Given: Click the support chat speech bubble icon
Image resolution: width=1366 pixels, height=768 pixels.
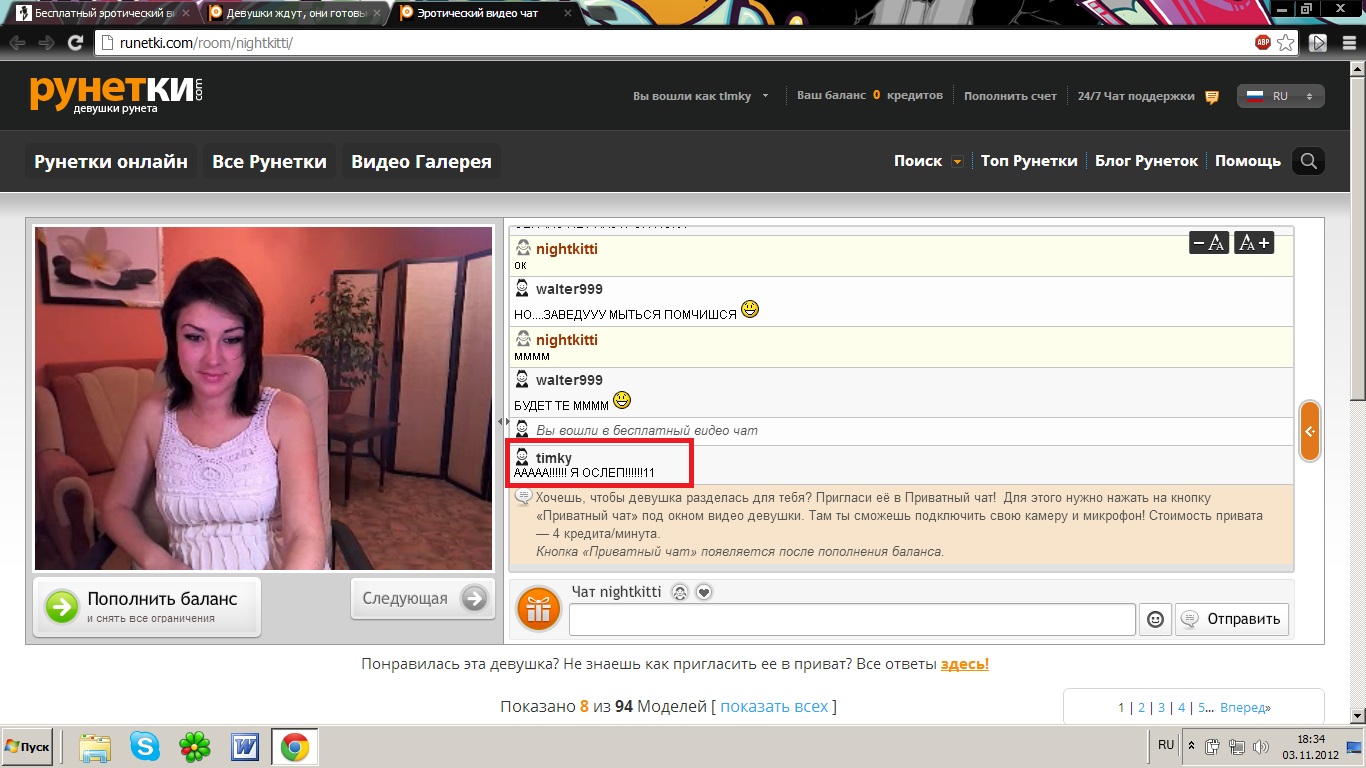Looking at the screenshot, I should pos(1212,97).
